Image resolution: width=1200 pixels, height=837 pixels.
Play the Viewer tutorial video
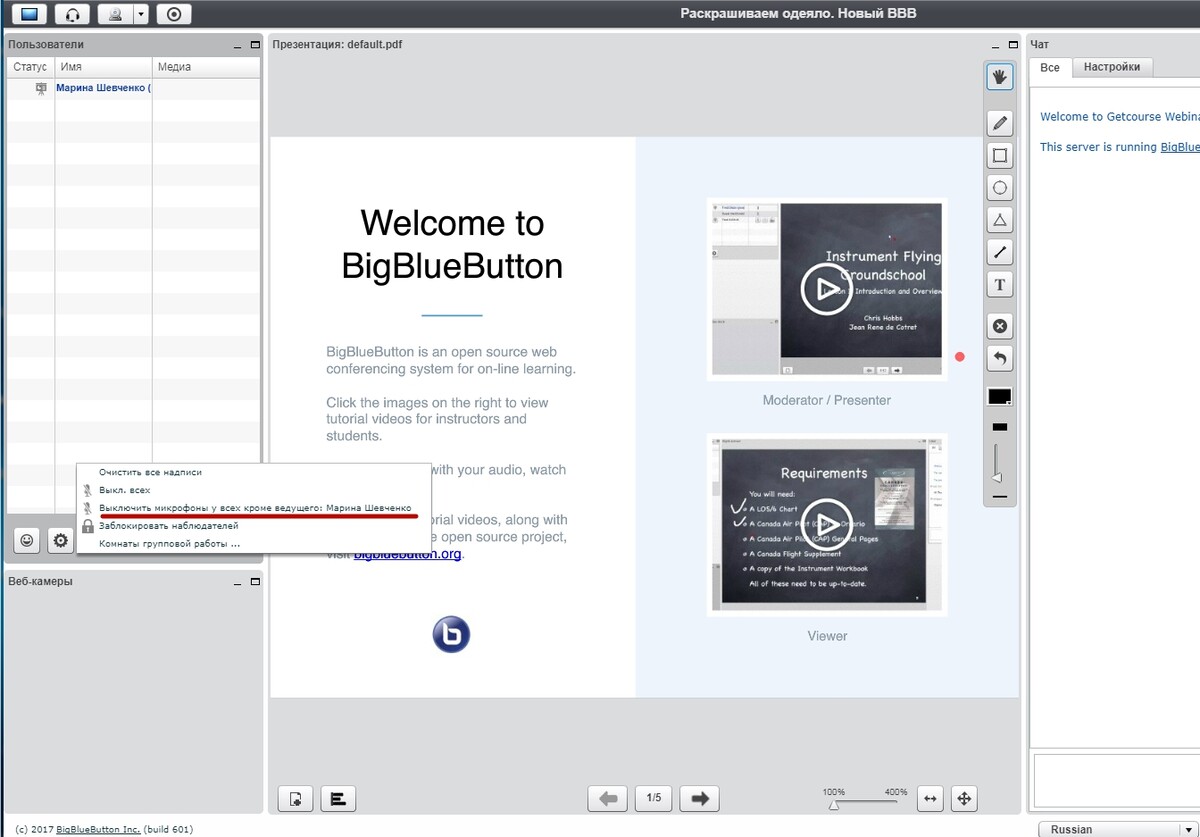pyautogui.click(x=826, y=524)
